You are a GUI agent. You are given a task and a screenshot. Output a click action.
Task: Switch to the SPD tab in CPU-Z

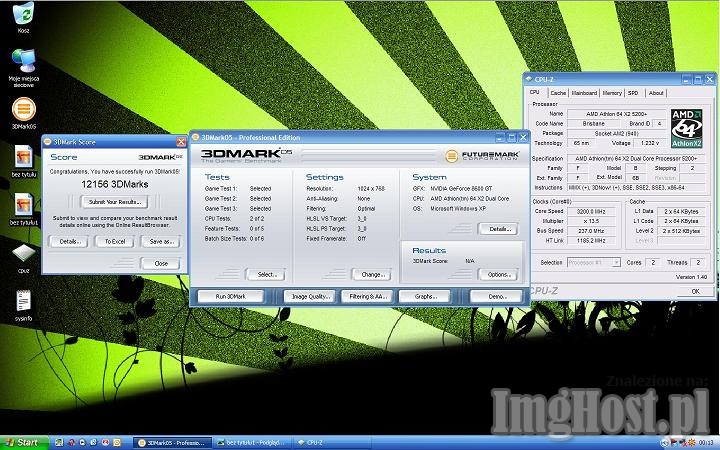pyautogui.click(x=633, y=93)
